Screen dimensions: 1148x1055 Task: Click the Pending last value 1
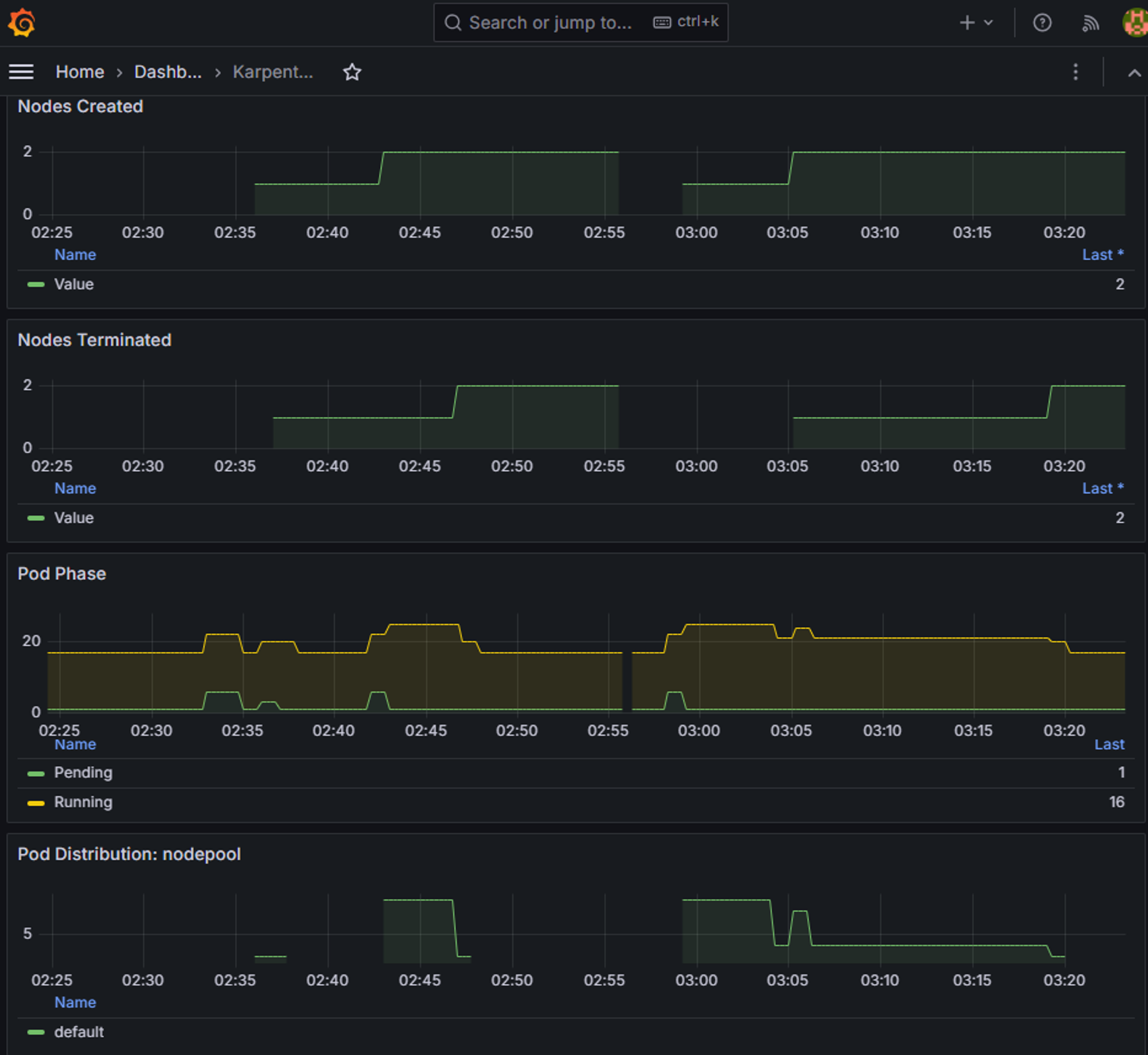pyautogui.click(x=1121, y=773)
